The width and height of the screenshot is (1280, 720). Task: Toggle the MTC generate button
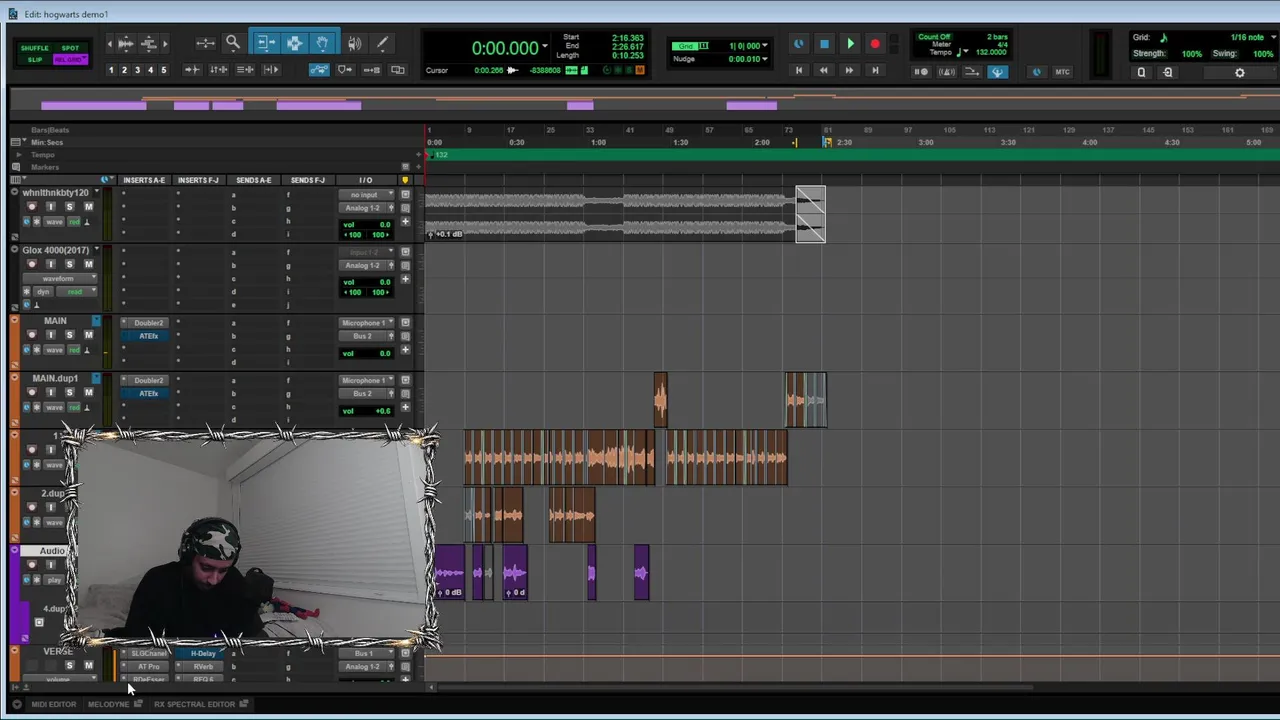1062,71
